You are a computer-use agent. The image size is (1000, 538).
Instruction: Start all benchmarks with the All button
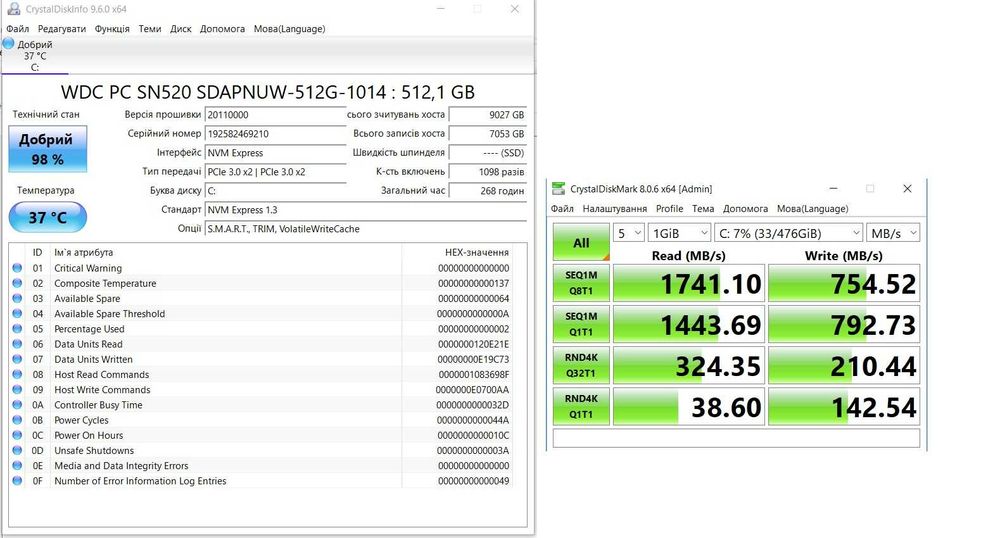(581, 242)
